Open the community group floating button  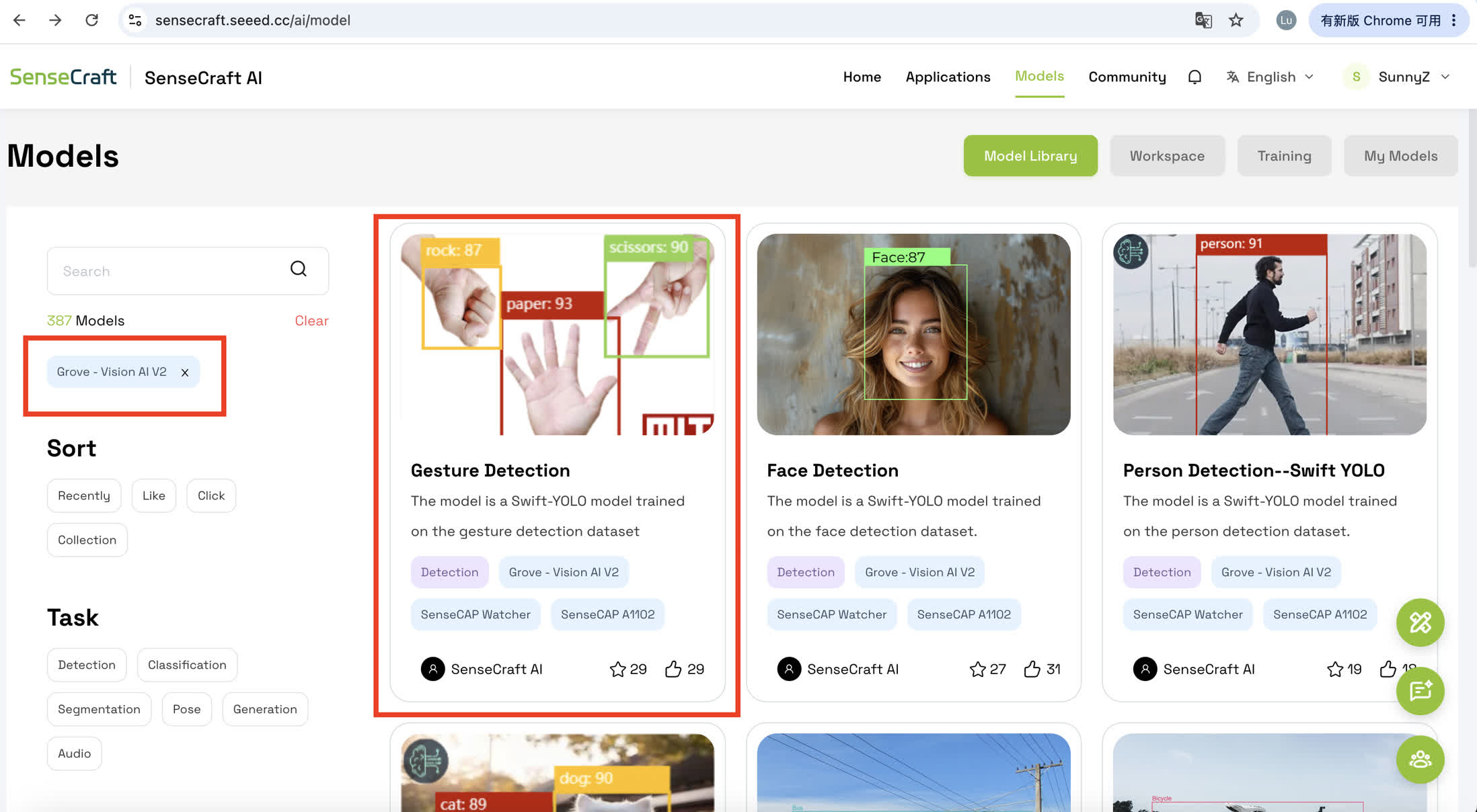1420,760
